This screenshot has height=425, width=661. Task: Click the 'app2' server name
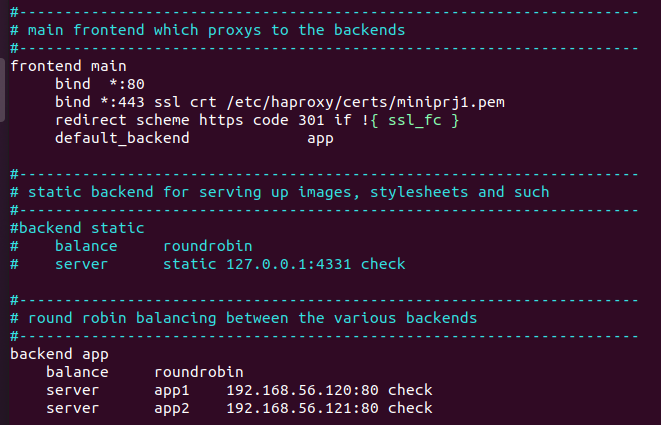point(172,409)
